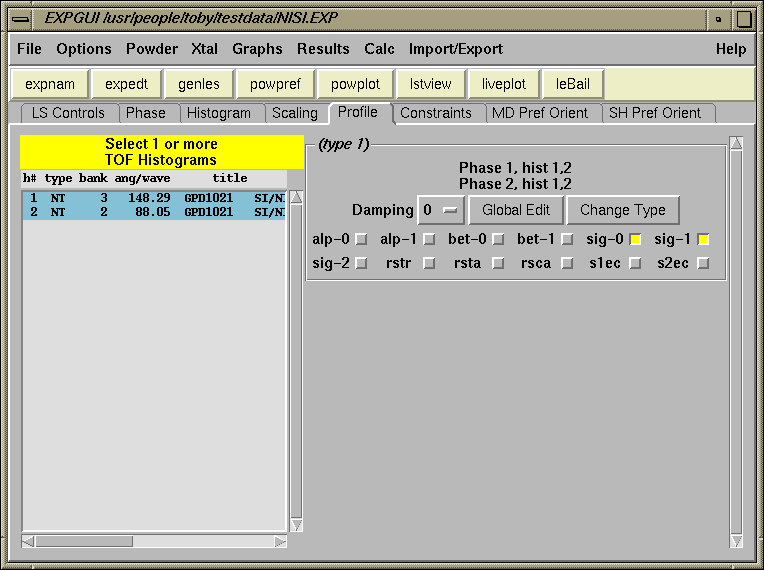The width and height of the screenshot is (764, 570).
Task: Open the Calc menu
Action: [x=379, y=49]
